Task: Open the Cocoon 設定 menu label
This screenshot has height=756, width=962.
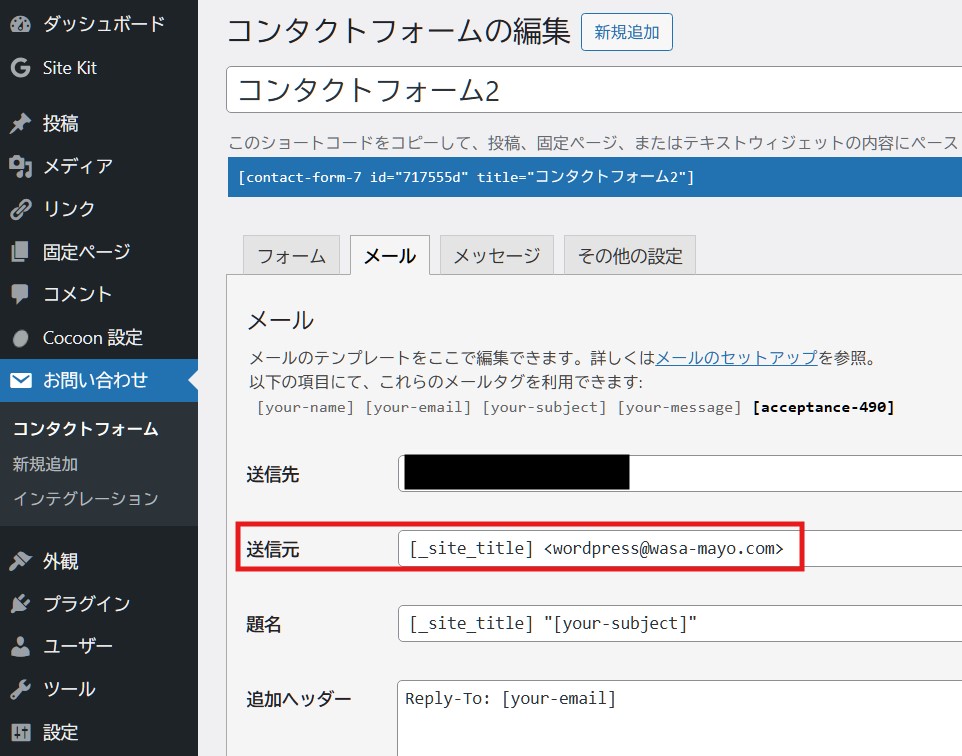Action: (x=93, y=338)
